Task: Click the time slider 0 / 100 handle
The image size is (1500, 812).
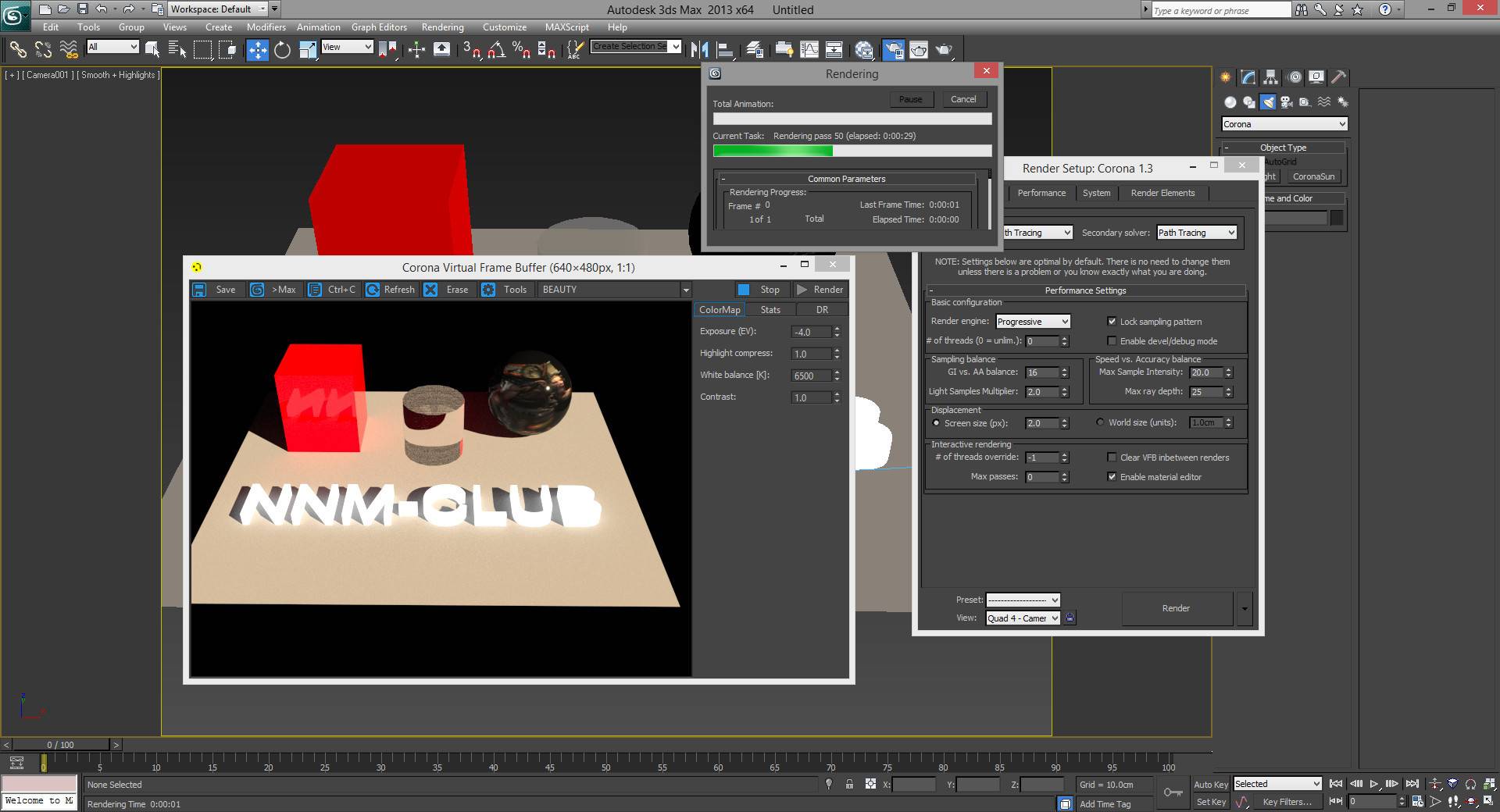Action: (x=61, y=745)
